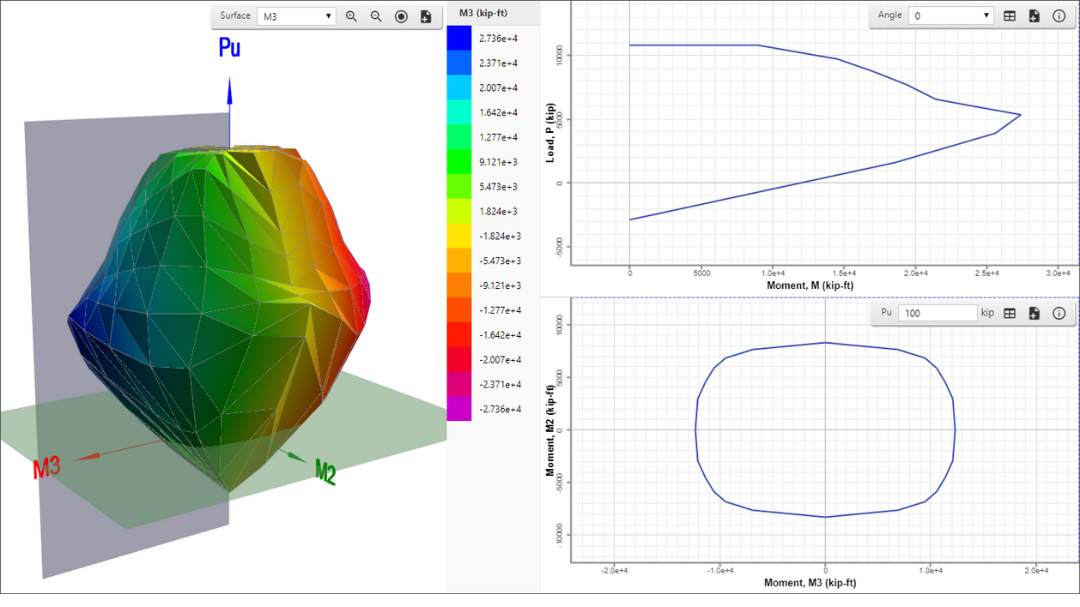This screenshot has height=607, width=1080.
Task: Export the M2-M3 diagram to file
Action: click(x=1034, y=313)
